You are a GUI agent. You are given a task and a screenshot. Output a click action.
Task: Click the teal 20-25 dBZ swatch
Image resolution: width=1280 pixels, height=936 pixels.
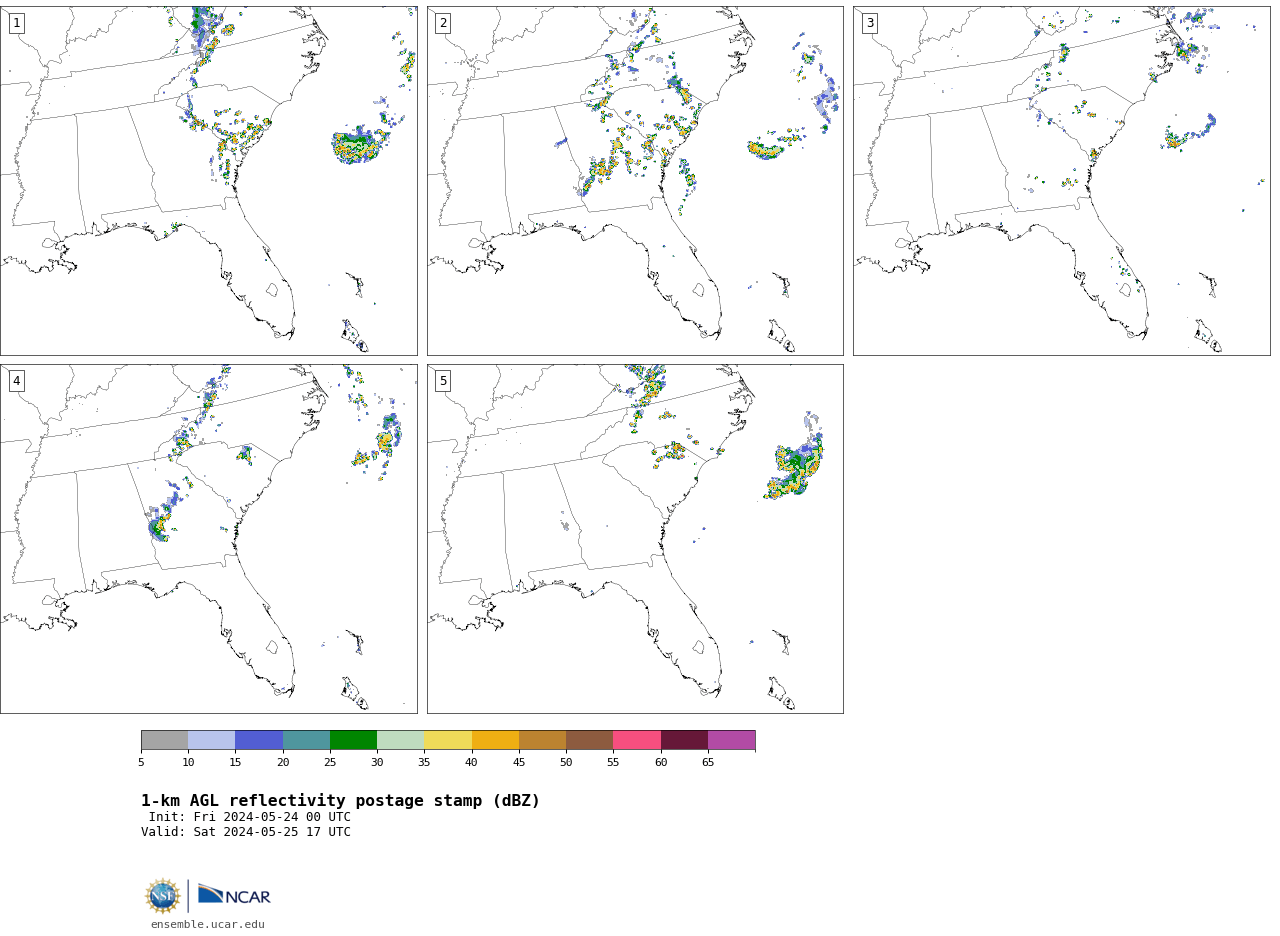point(306,740)
